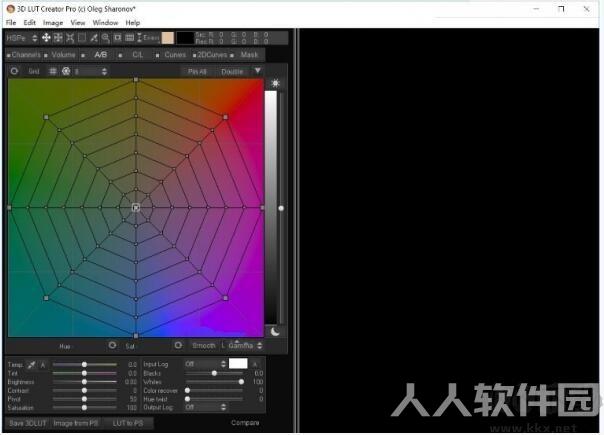Toggle the 2DCurves tab checkbox marker

tap(195, 56)
